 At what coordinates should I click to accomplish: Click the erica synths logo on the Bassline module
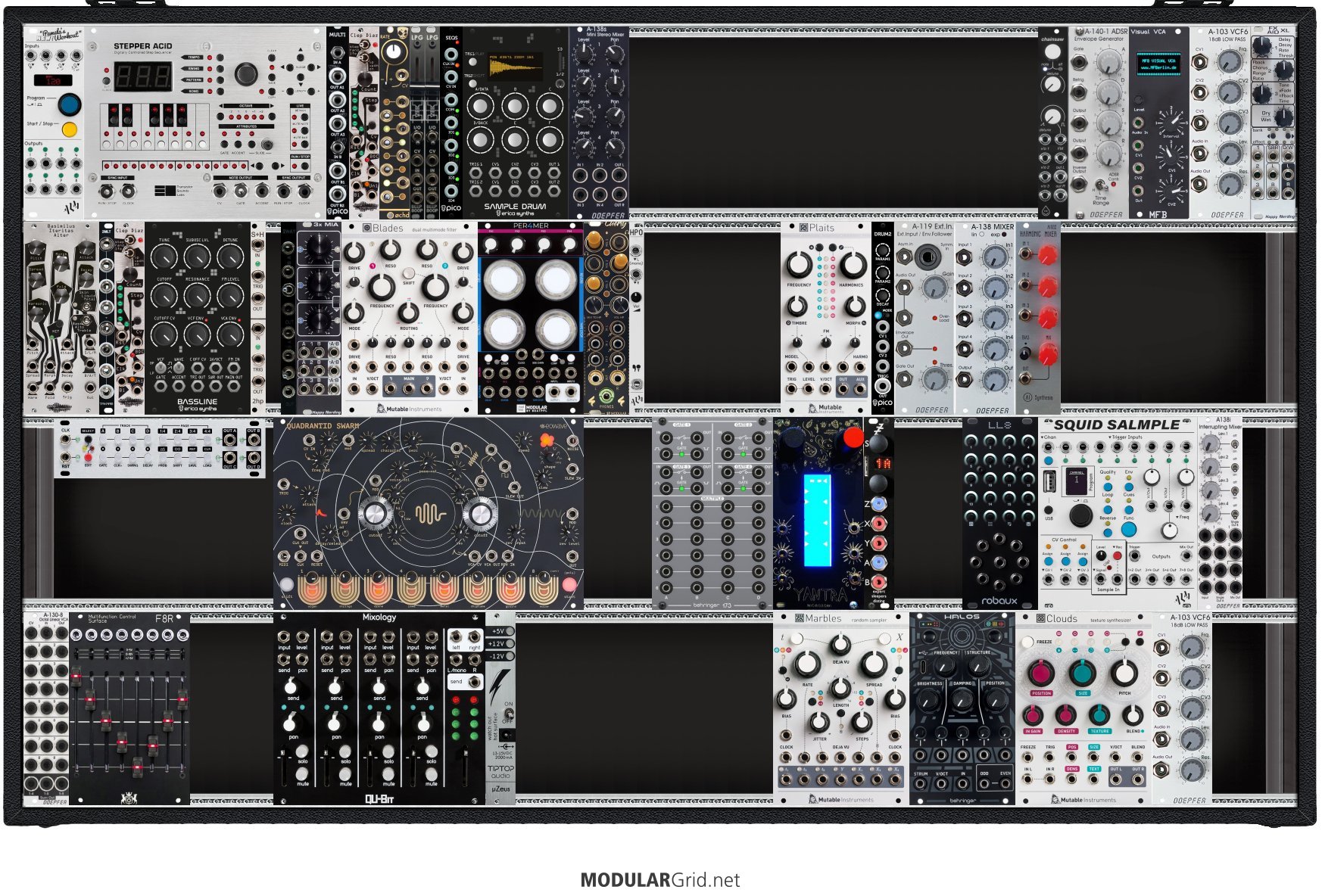tap(197, 409)
